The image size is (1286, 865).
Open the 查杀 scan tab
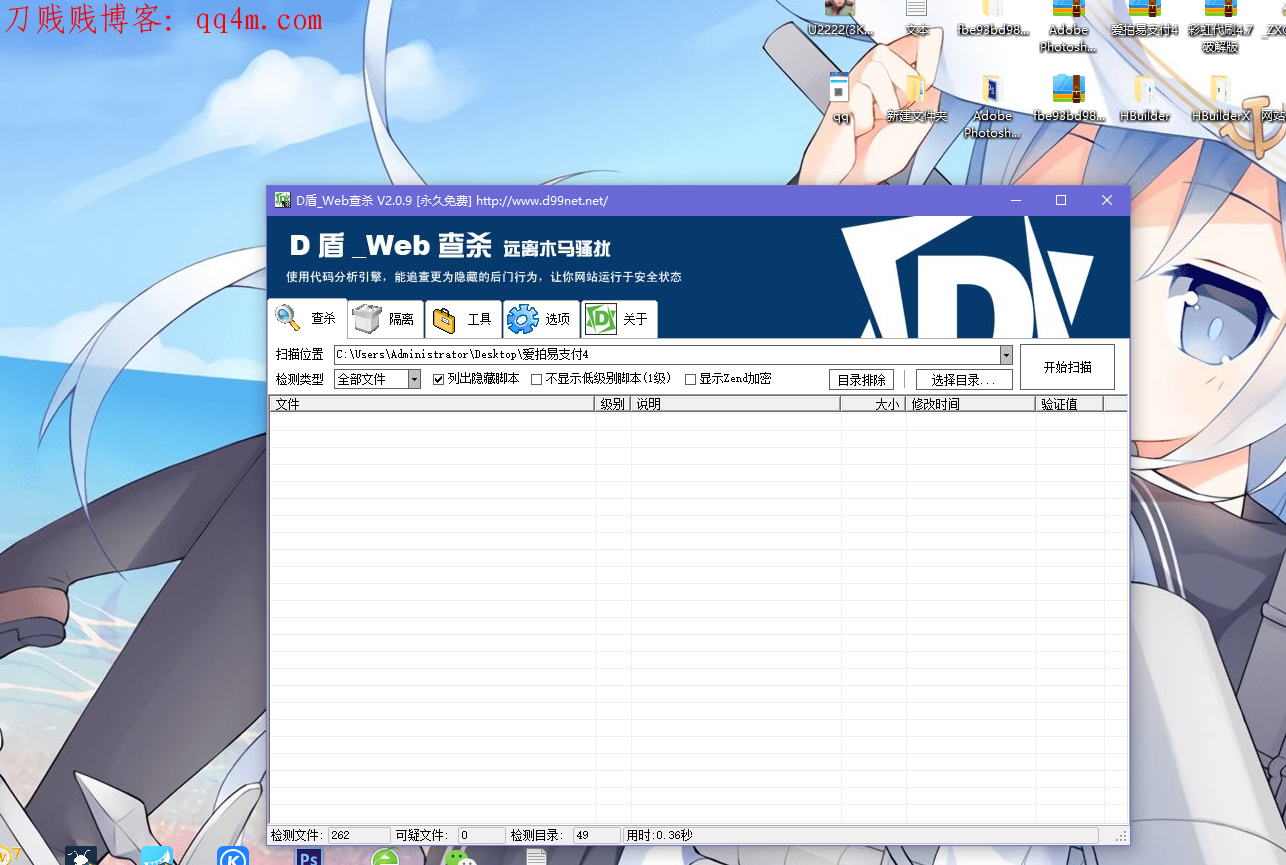click(307, 319)
